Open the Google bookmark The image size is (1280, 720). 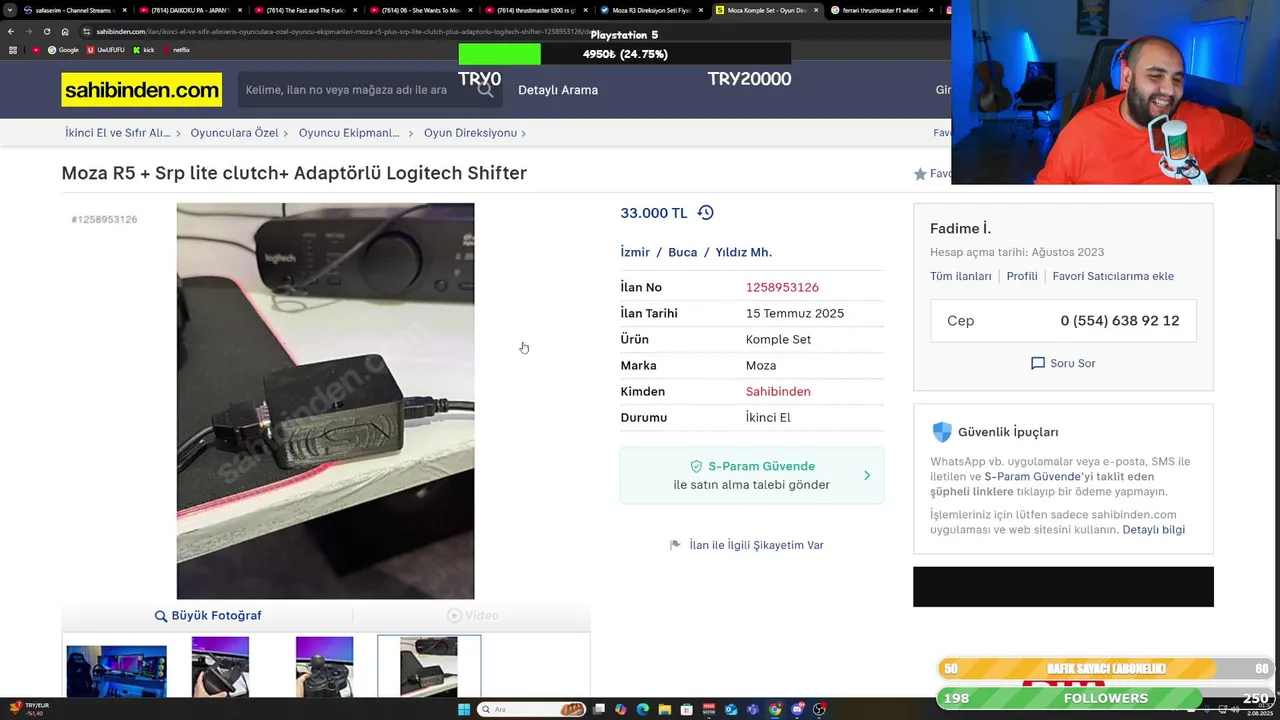coord(63,50)
